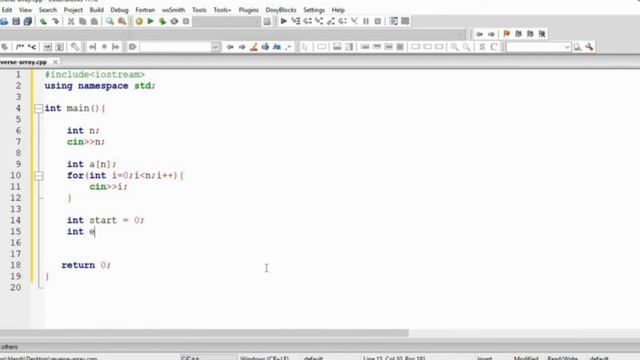This screenshot has width=640, height=360.
Task: Click 'using namespace std;' line
Action: pos(100,86)
